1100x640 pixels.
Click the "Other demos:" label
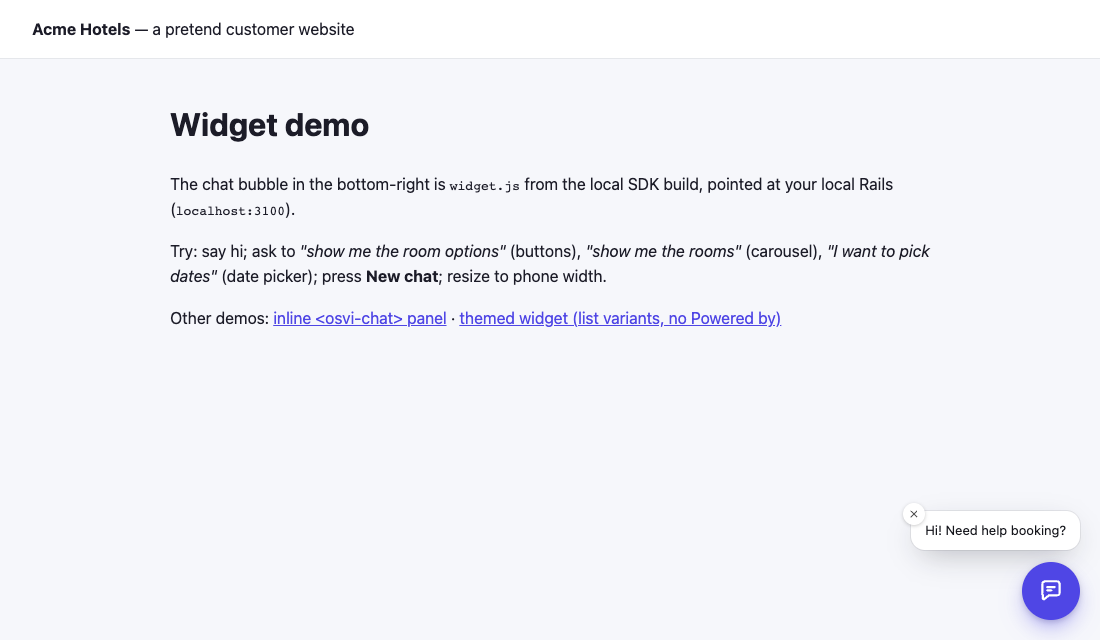coord(220,319)
